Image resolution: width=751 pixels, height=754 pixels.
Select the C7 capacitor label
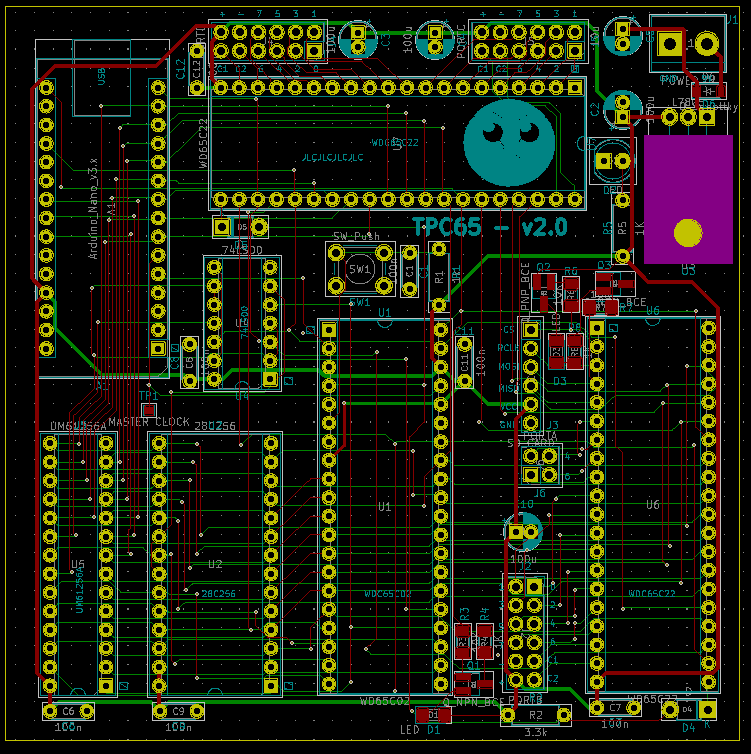[615, 707]
